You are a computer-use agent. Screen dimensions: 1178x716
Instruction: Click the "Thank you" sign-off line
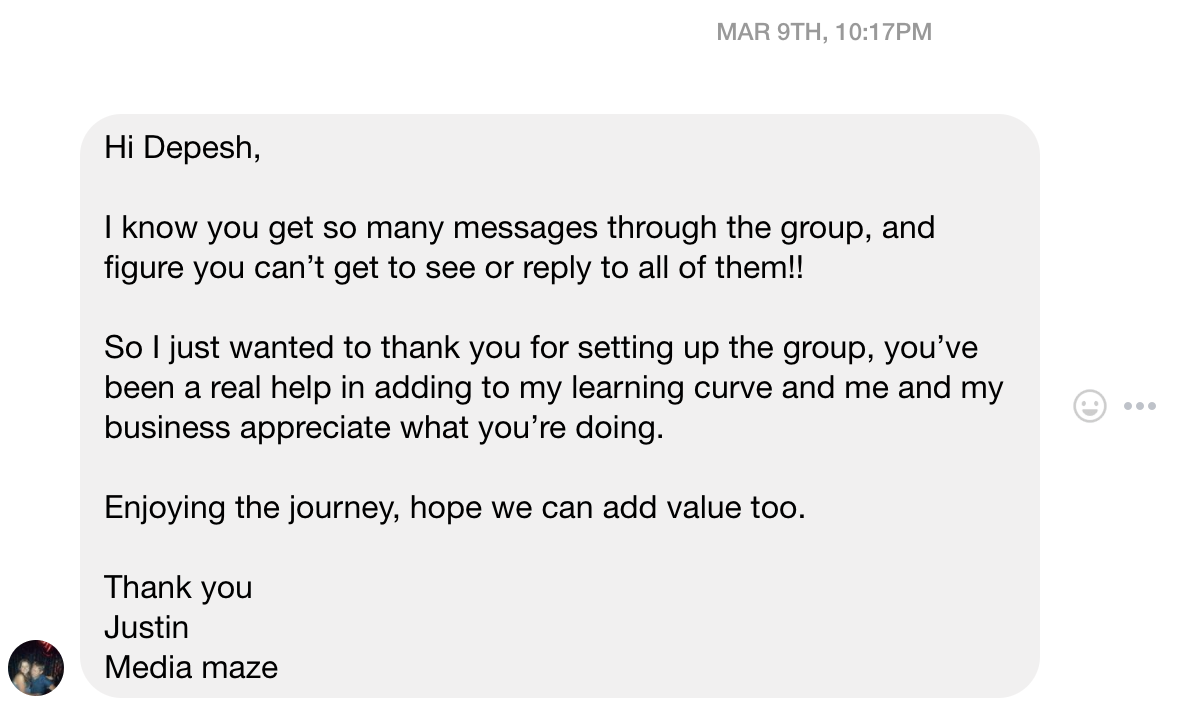click(x=178, y=587)
